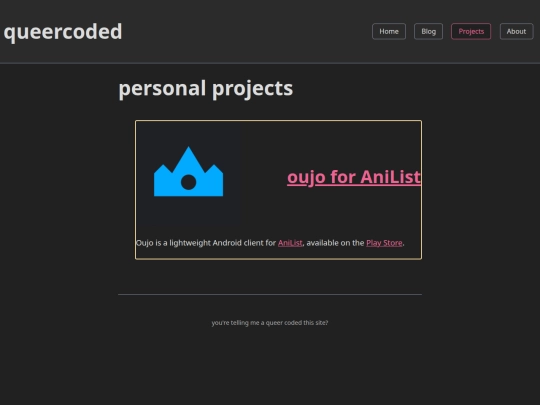Follow the inline AniList link

290,243
